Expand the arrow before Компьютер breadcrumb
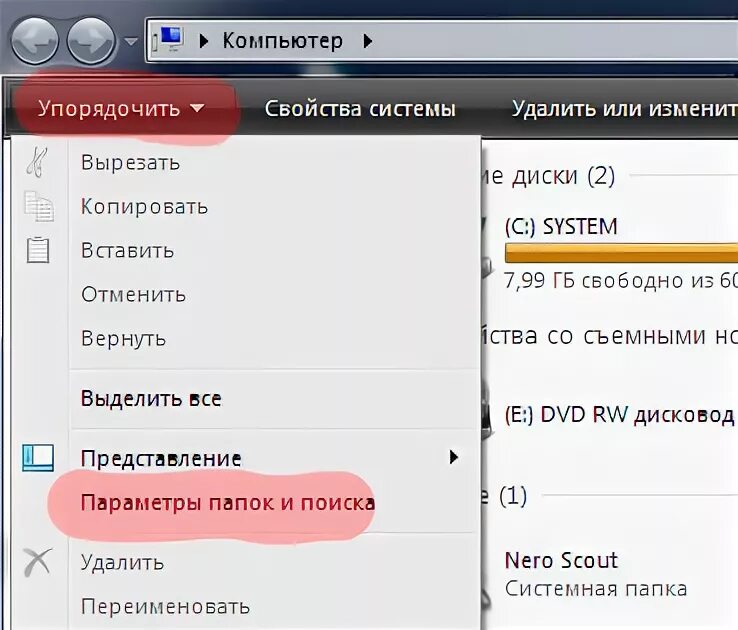Viewport: 738px width, 630px height. click(x=203, y=41)
